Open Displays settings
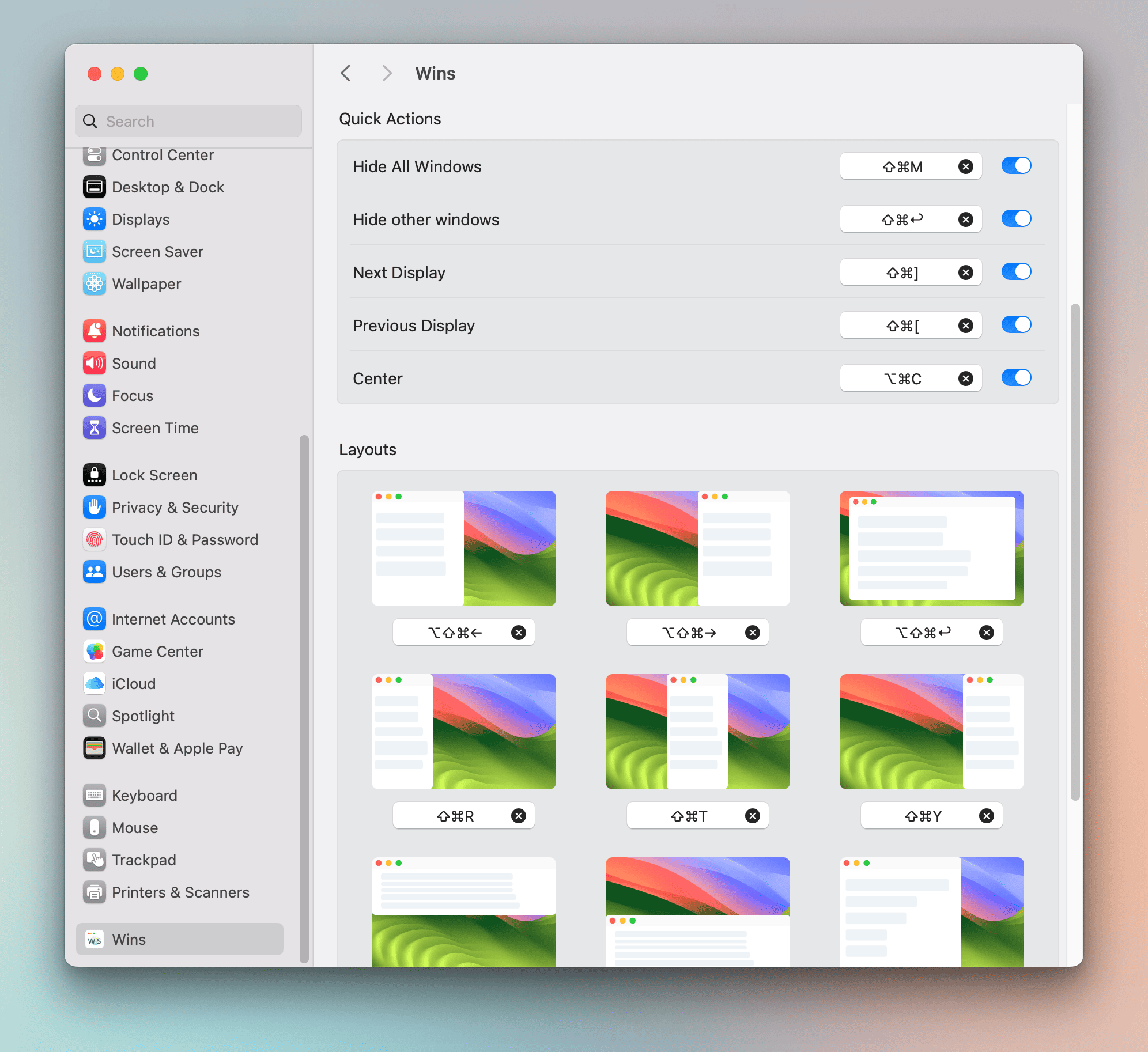 (x=141, y=219)
